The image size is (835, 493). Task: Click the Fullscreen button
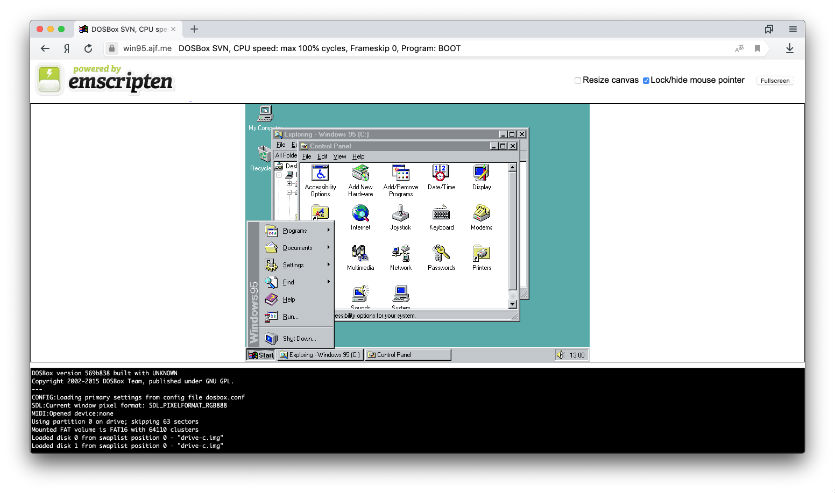point(775,80)
